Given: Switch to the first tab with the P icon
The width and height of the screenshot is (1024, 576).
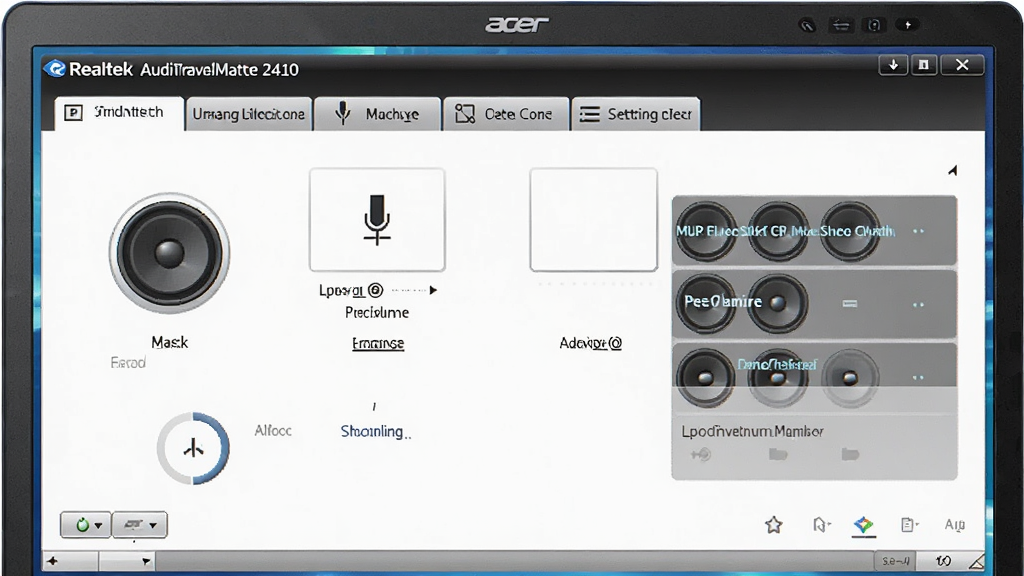Looking at the screenshot, I should (119, 113).
